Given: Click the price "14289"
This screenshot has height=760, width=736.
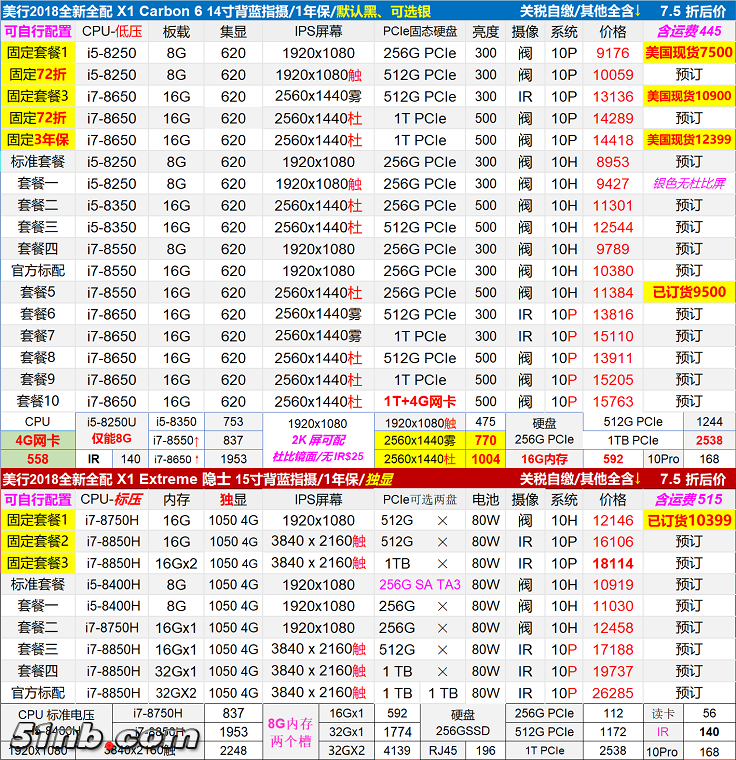Looking at the screenshot, I should (613, 118).
